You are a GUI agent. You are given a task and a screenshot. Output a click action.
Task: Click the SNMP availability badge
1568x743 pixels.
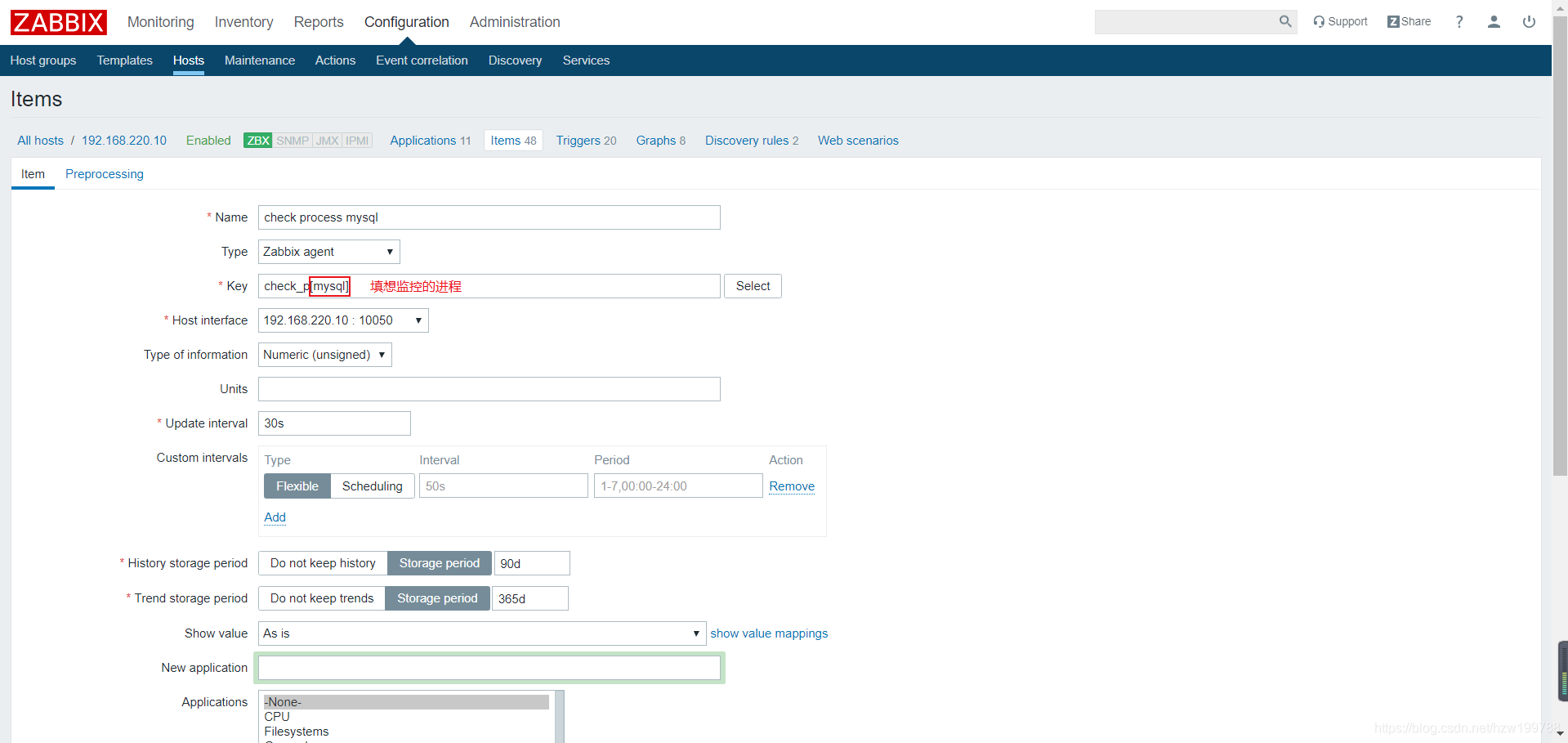tap(293, 141)
